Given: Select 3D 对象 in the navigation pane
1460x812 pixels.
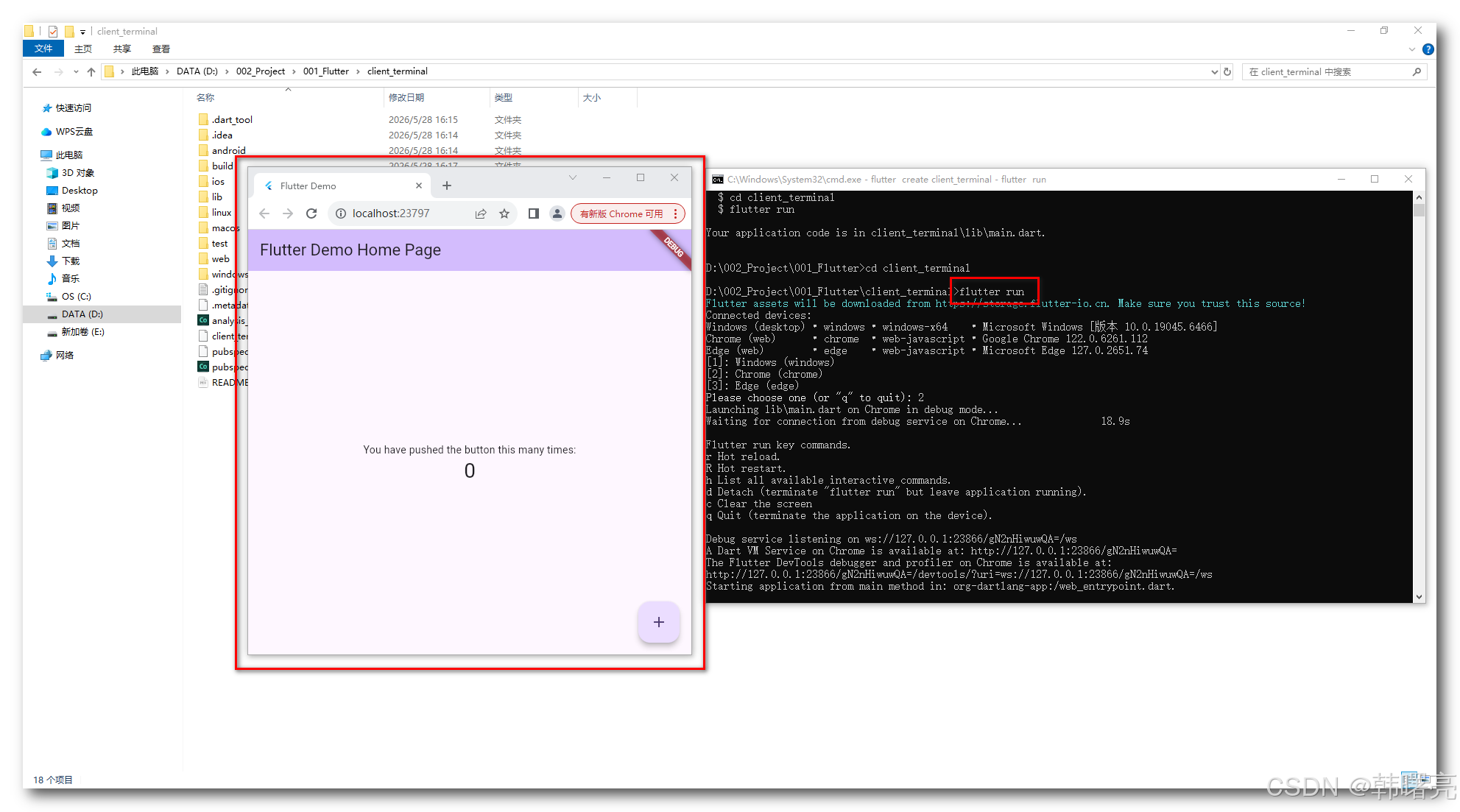Looking at the screenshot, I should (78, 173).
